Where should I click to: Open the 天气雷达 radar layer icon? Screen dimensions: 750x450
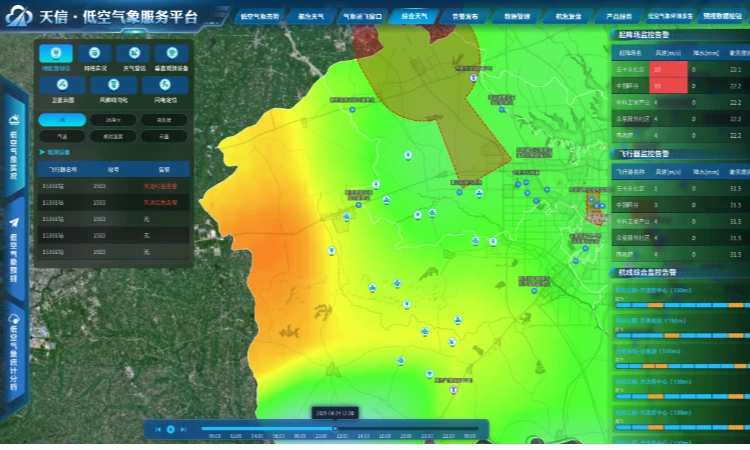click(x=133, y=54)
